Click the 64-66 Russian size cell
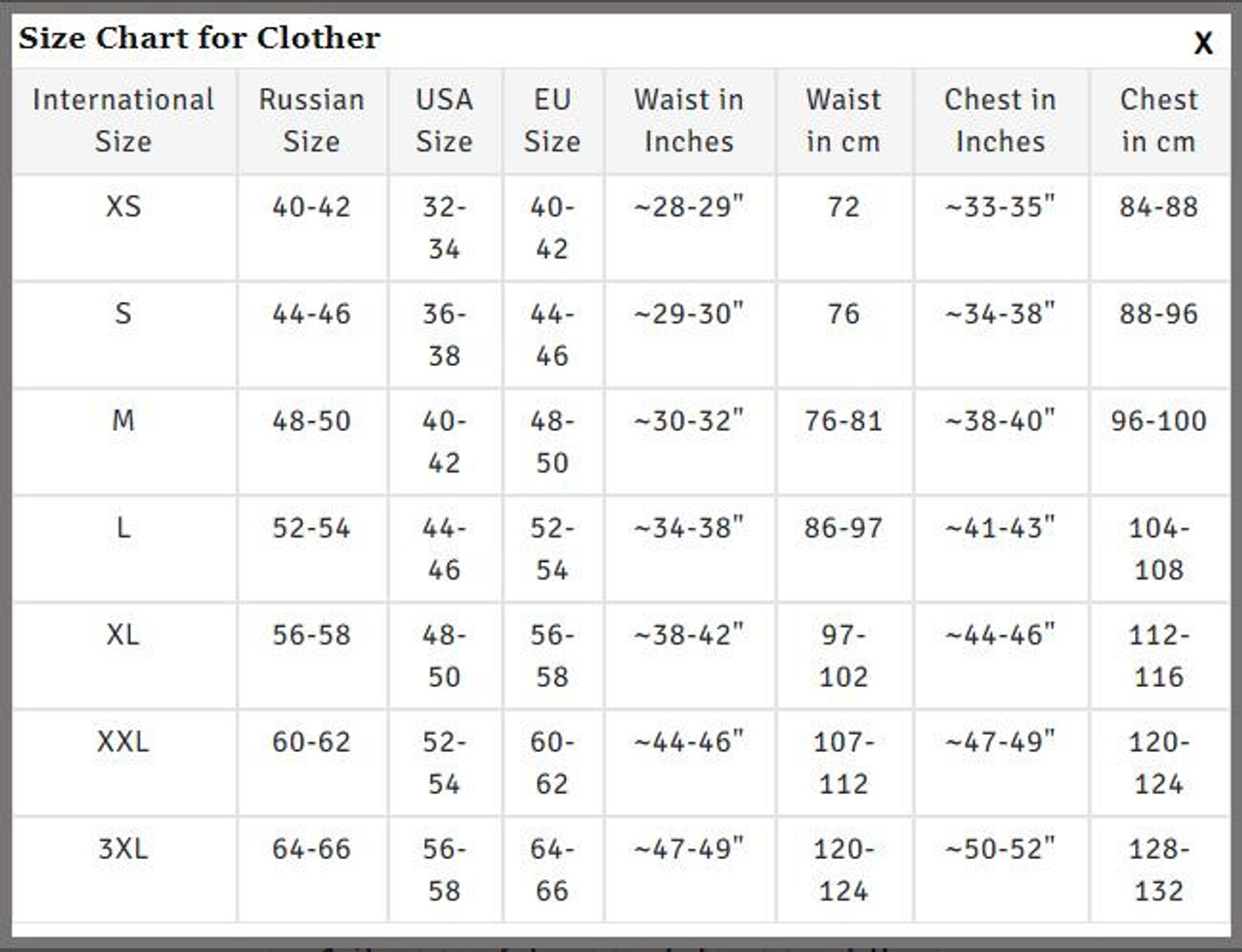Viewport: 1242px width, 952px height. click(310, 849)
